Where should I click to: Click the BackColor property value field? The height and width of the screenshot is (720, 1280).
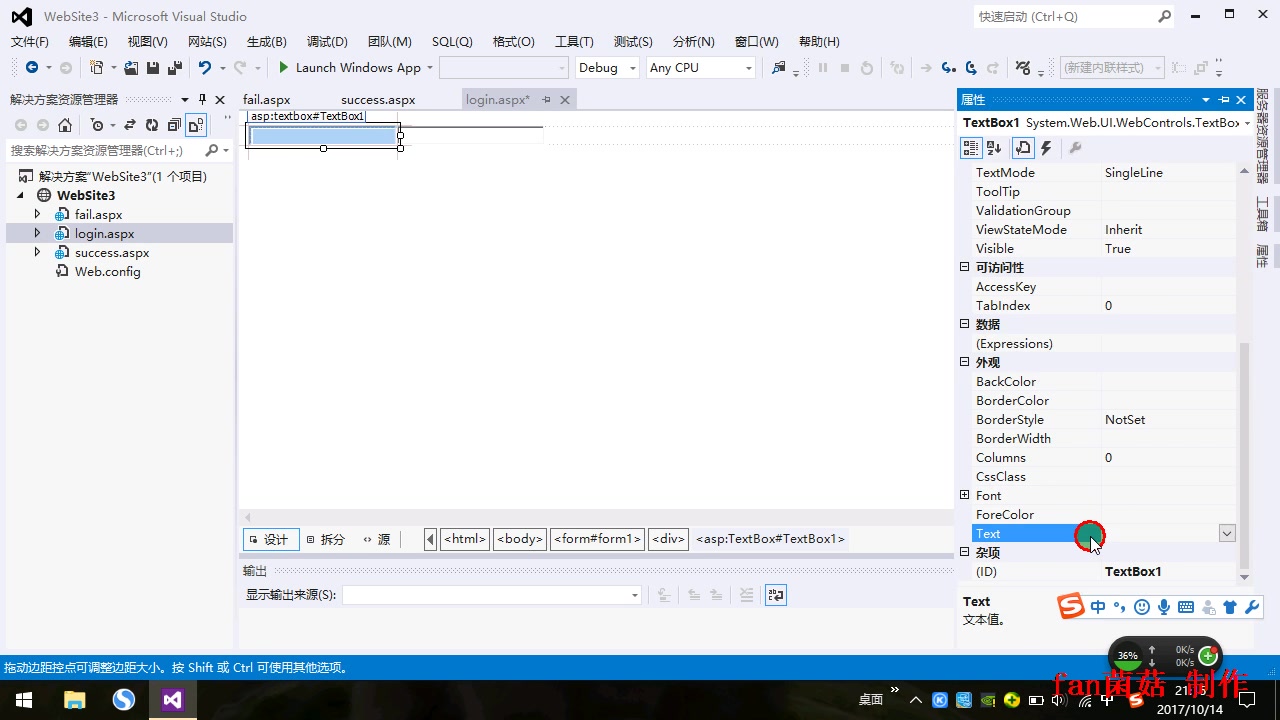[1169, 382]
